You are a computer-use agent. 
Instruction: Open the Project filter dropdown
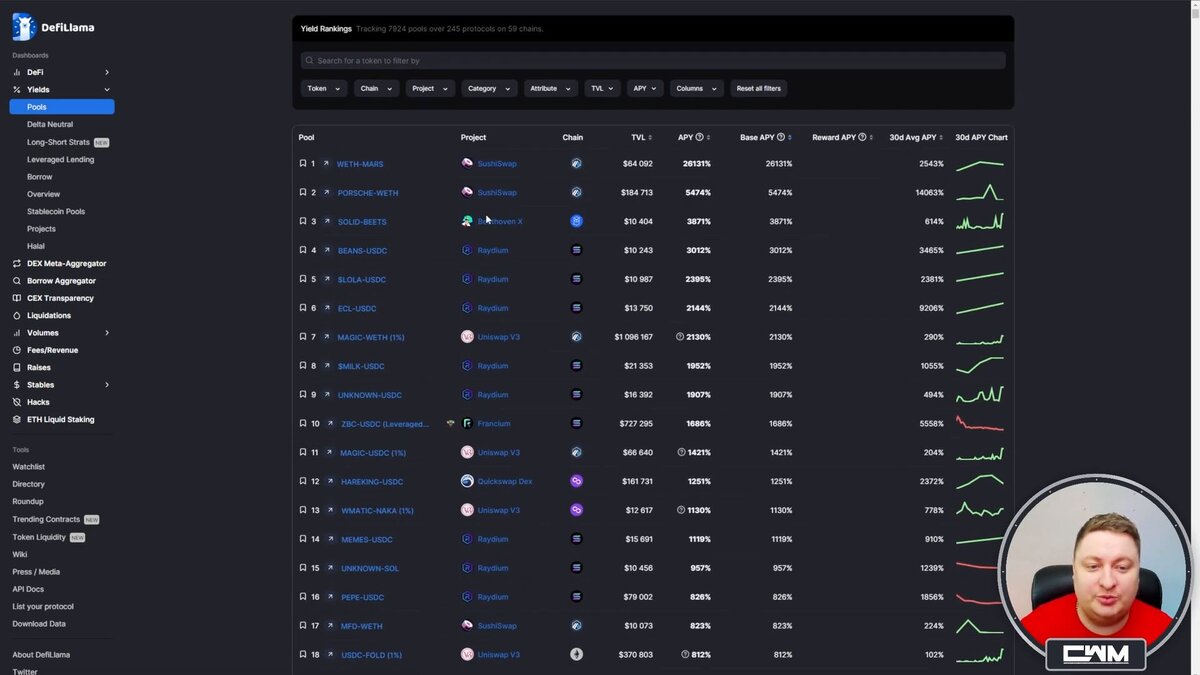430,88
